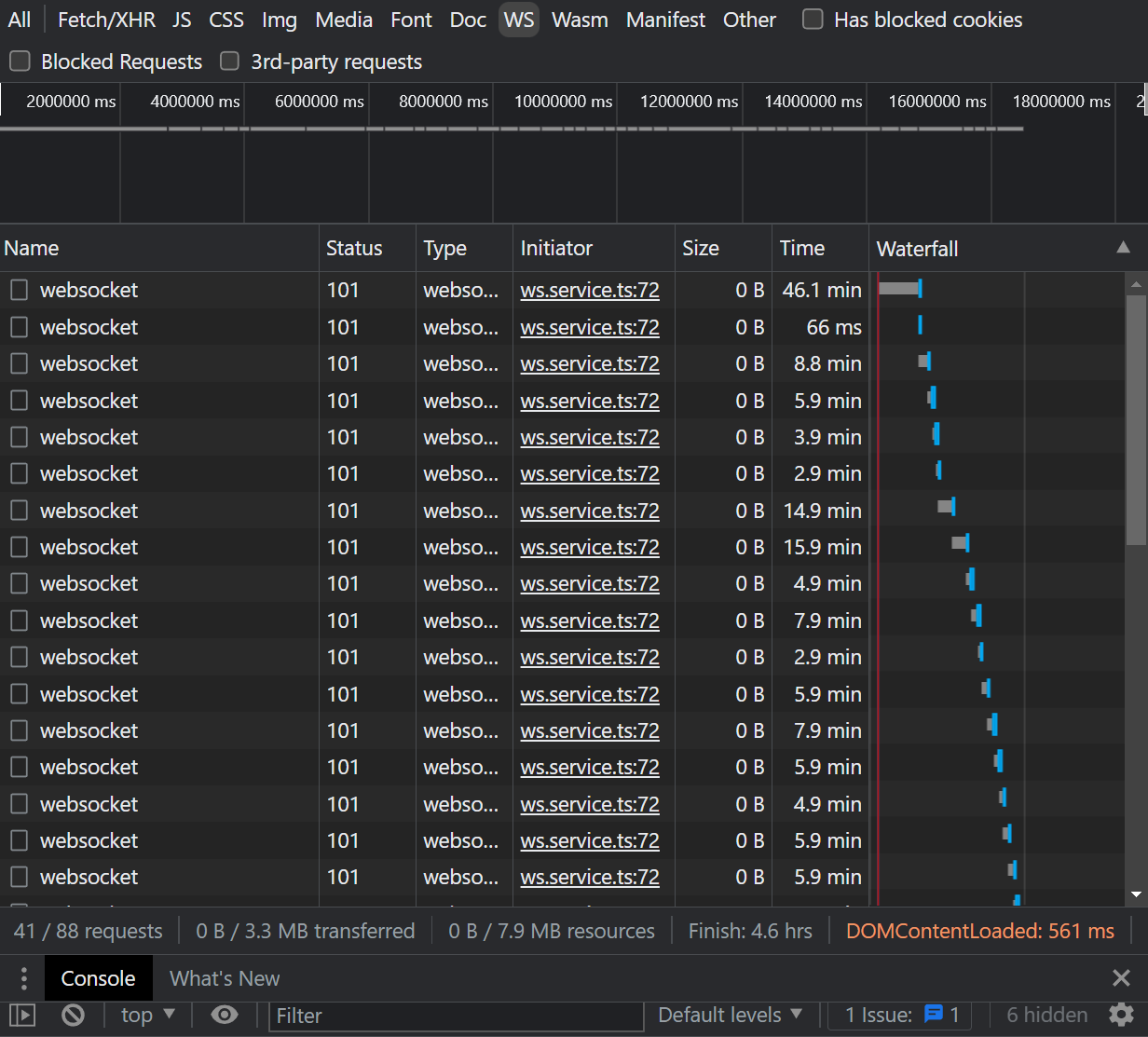Click the blue issue message icon
The image size is (1148, 1037).
933,1015
